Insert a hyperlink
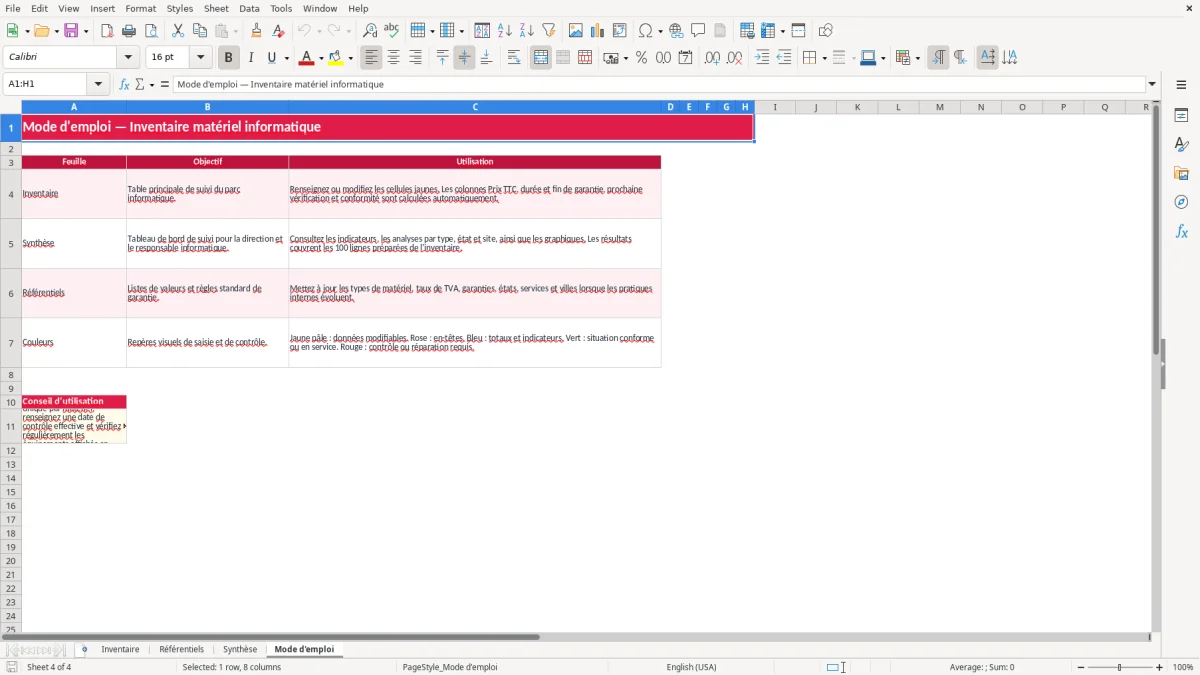 [676, 31]
